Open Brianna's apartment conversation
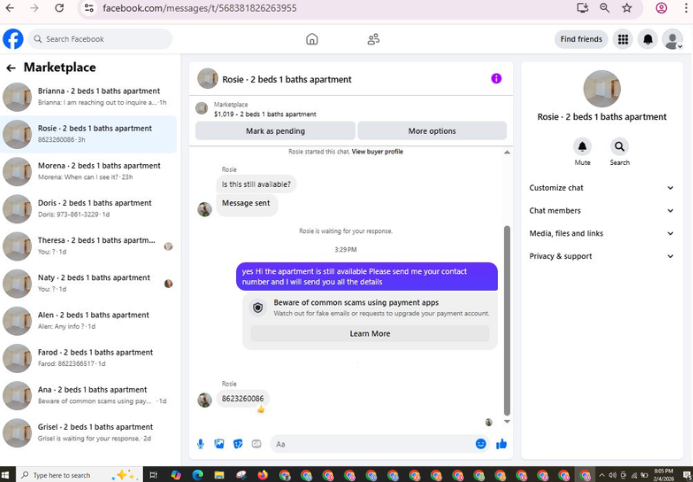 tap(88, 97)
